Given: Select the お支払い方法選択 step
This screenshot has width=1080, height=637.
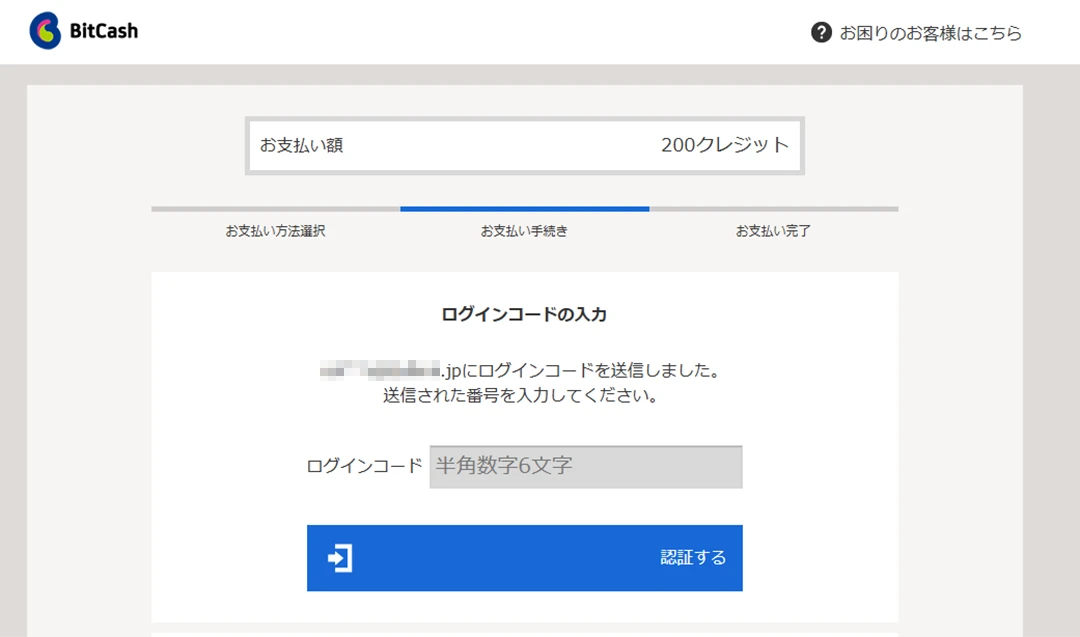Looking at the screenshot, I should (x=275, y=231).
